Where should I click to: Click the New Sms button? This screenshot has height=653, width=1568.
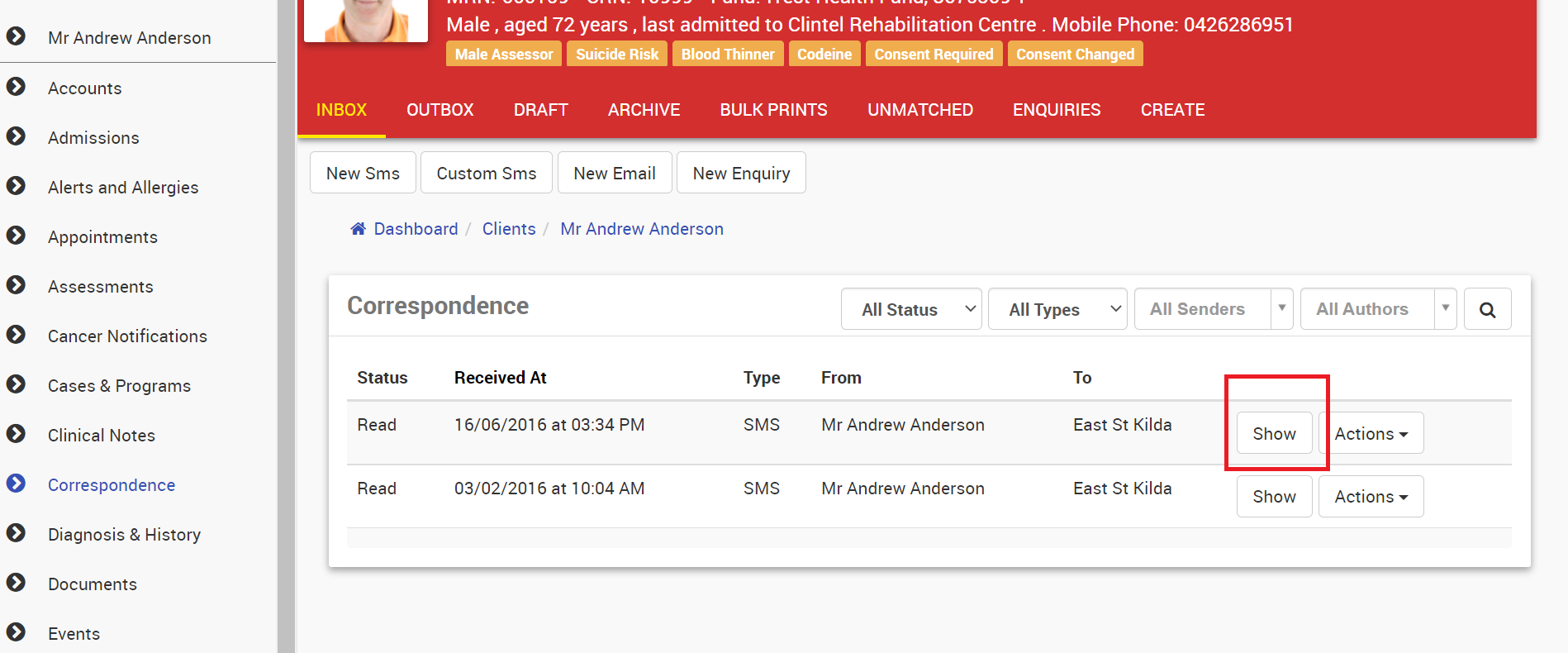tap(363, 173)
